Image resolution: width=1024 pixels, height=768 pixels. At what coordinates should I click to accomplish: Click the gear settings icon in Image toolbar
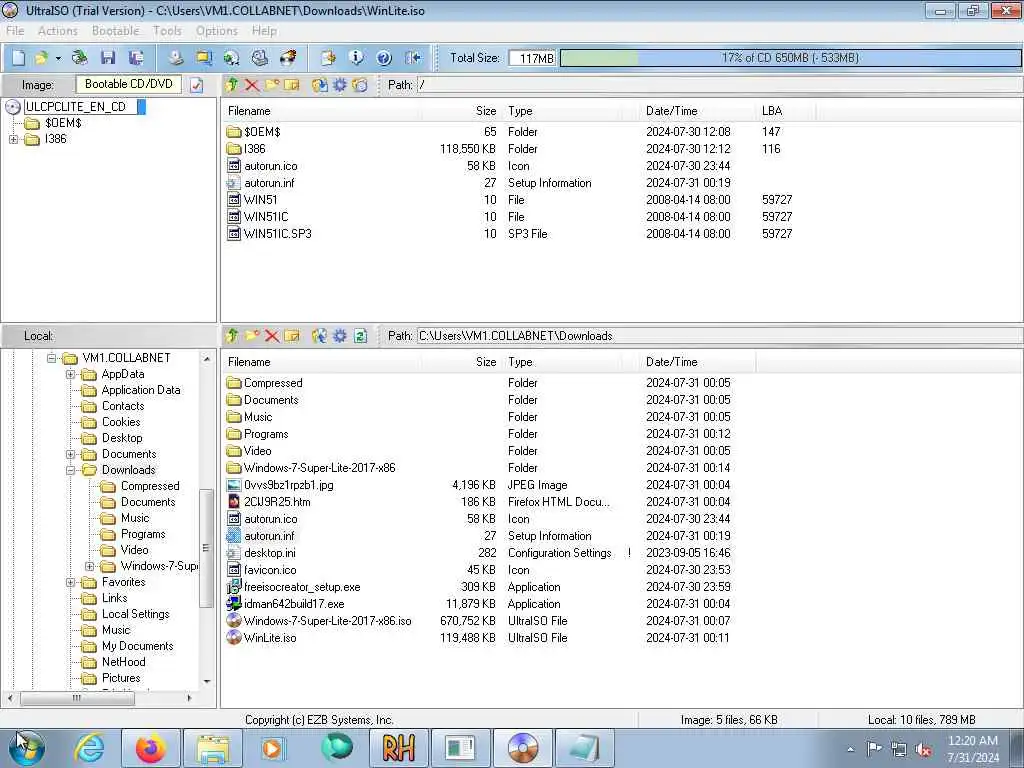tap(340, 85)
